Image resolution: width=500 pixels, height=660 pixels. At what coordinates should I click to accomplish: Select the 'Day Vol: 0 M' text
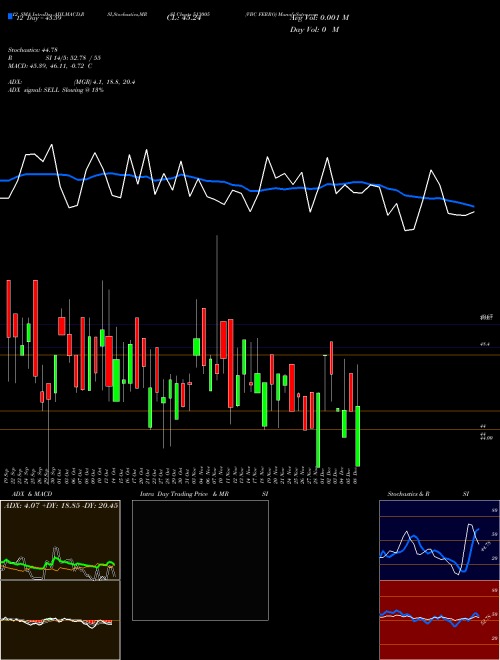click(314, 30)
